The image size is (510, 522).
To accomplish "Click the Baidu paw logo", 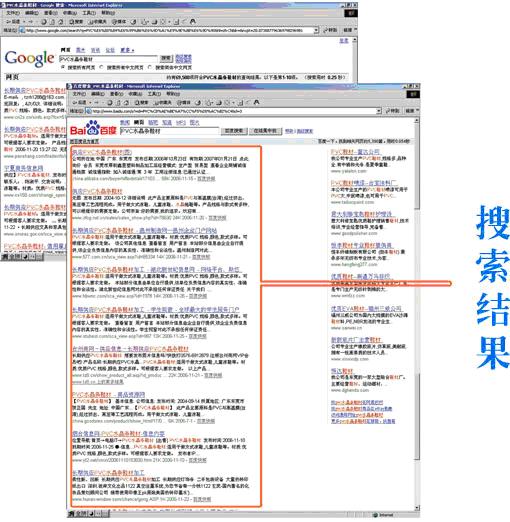I will tap(93, 128).
